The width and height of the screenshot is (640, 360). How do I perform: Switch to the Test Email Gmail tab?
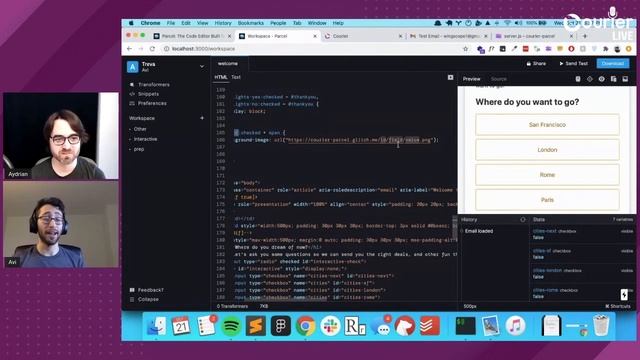click(448, 36)
